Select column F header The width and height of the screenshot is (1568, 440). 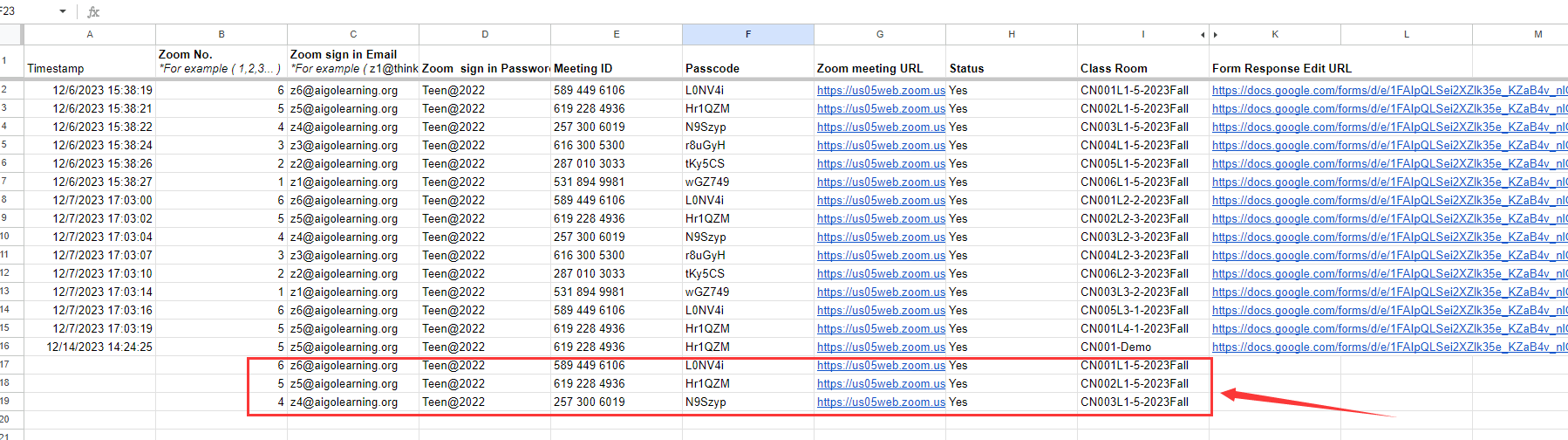coord(747,34)
